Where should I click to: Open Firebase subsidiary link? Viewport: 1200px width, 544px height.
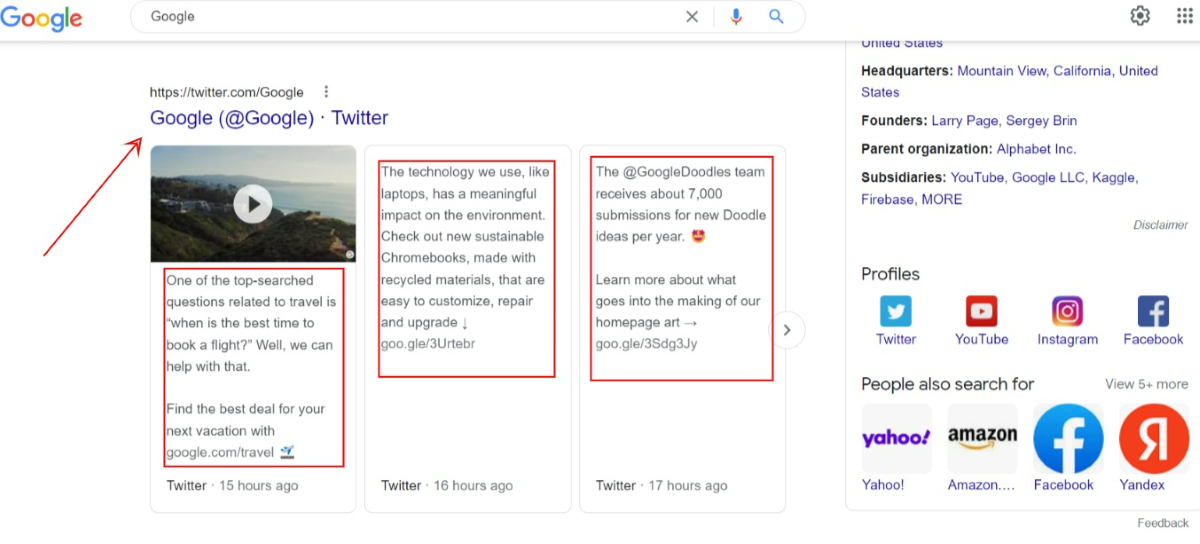(x=887, y=200)
